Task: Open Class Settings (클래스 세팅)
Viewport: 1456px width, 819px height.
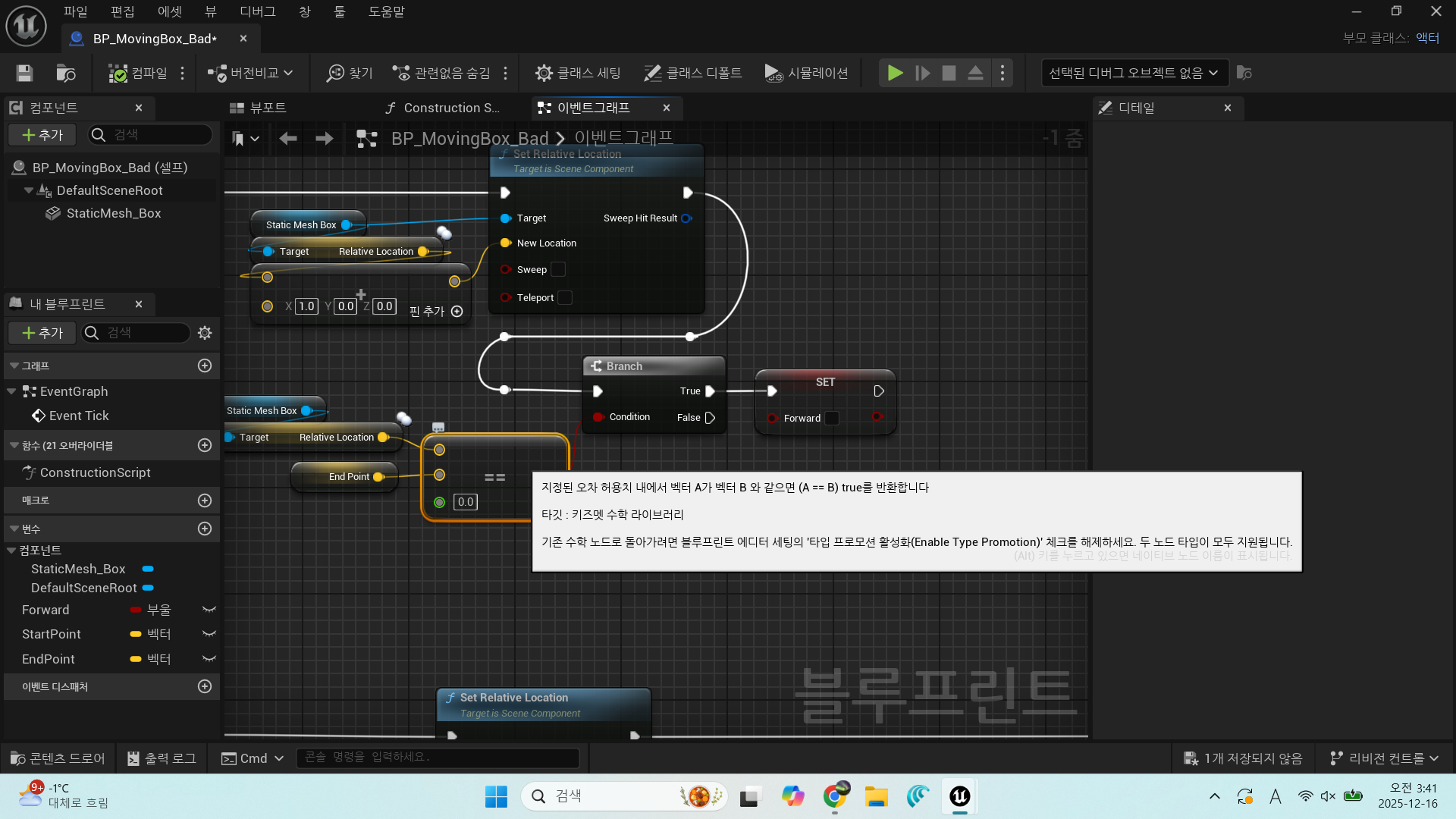Action: tap(578, 73)
